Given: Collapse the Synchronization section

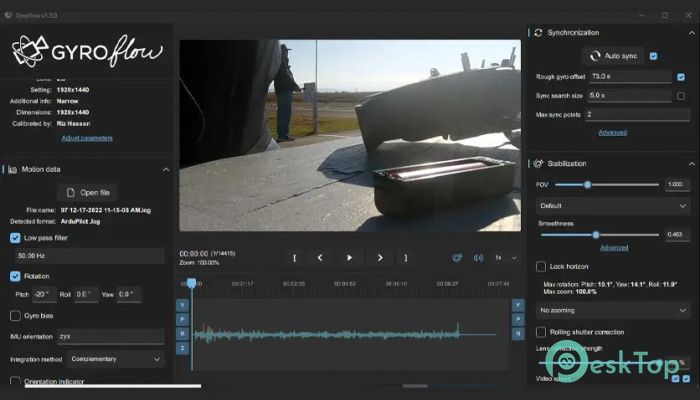Looking at the screenshot, I should click(x=692, y=33).
